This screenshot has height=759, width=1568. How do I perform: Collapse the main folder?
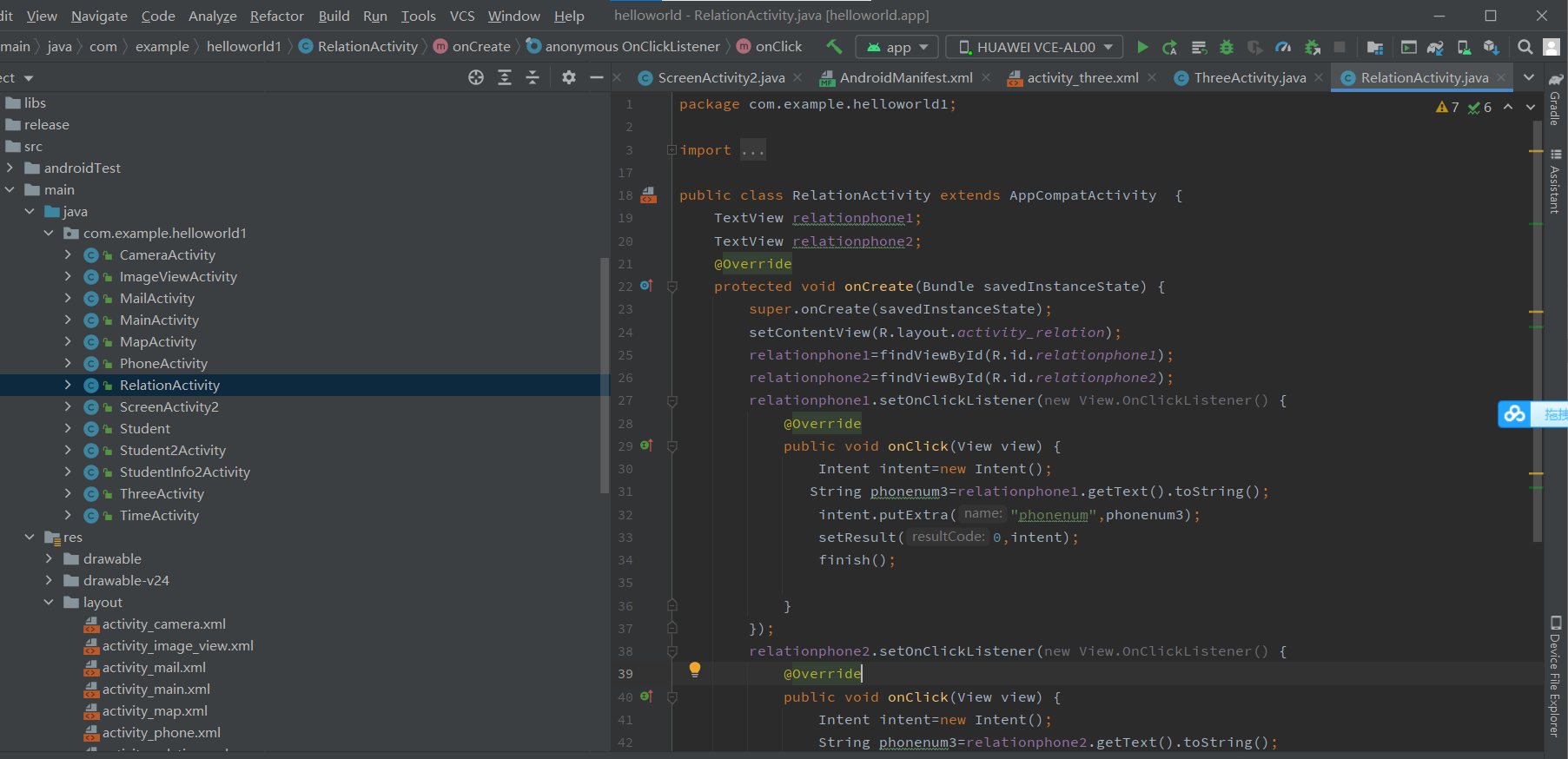coord(10,189)
